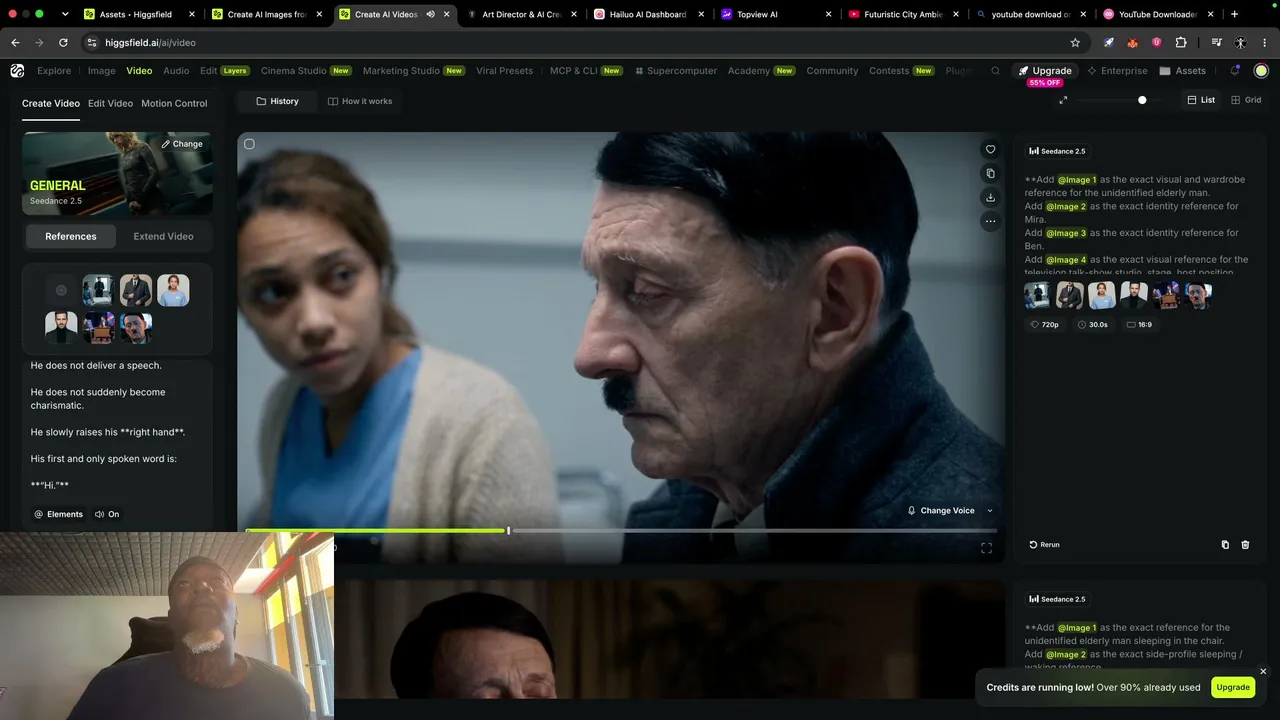Dismiss the low credits notification
Screen dimensions: 1280x720
tap(1263, 672)
